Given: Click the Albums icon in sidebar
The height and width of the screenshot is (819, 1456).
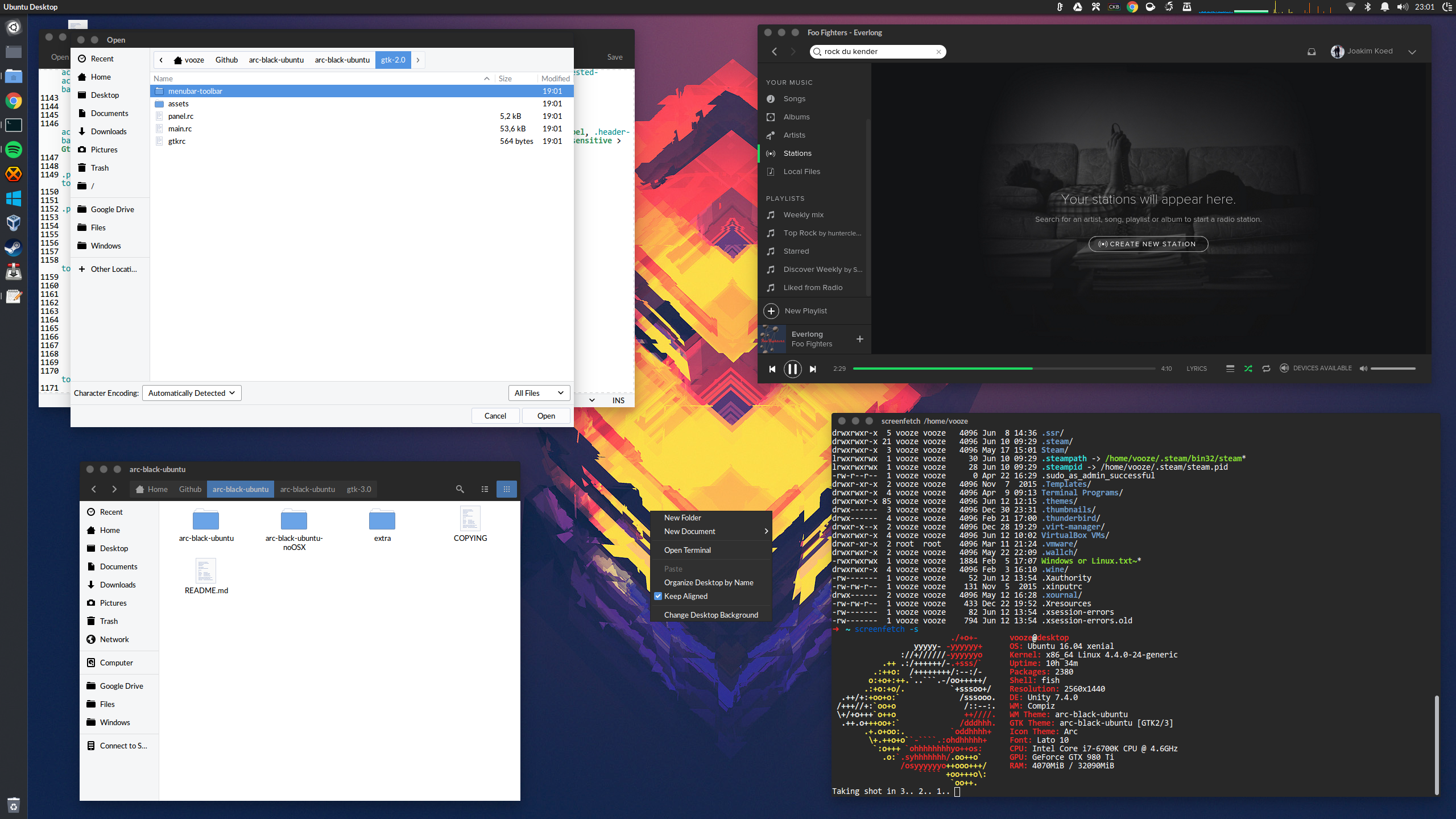Looking at the screenshot, I should tap(771, 117).
